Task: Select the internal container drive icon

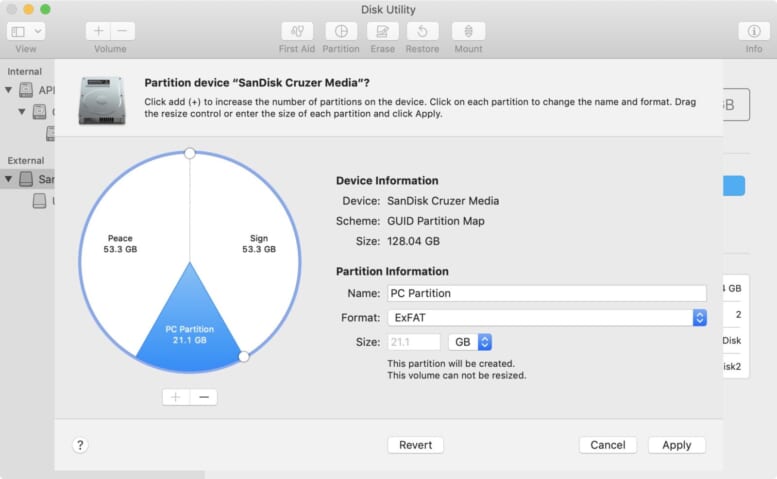Action: pyautogui.click(x=40, y=111)
